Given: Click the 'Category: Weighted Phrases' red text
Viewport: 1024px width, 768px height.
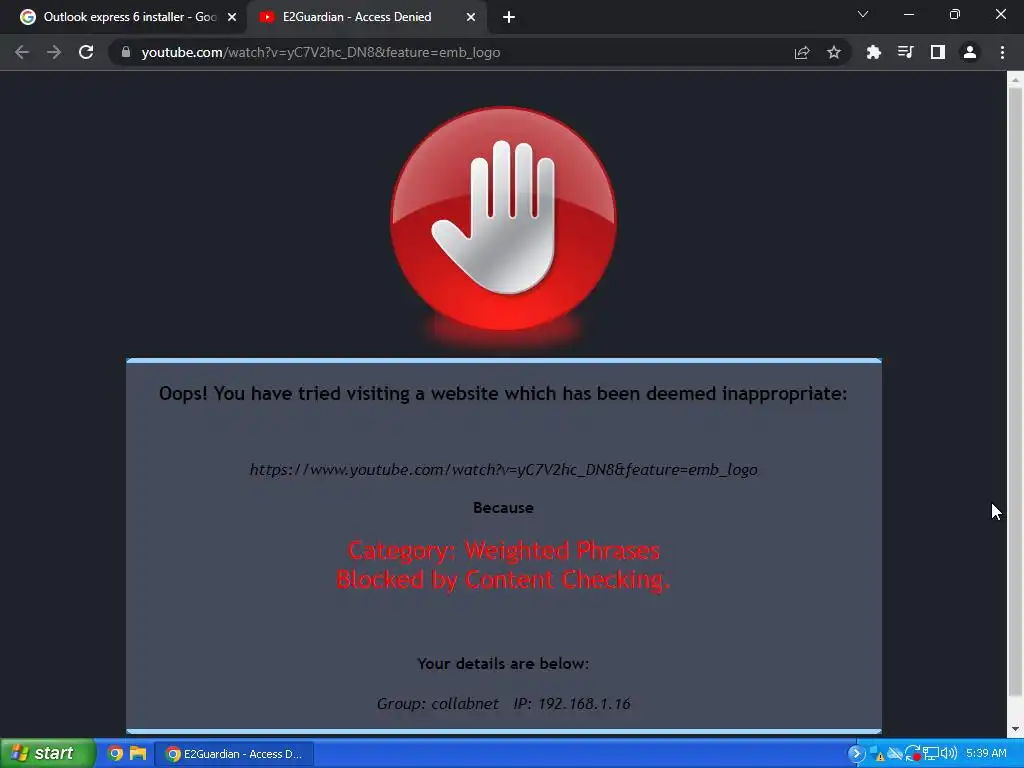Looking at the screenshot, I should pyautogui.click(x=504, y=551).
